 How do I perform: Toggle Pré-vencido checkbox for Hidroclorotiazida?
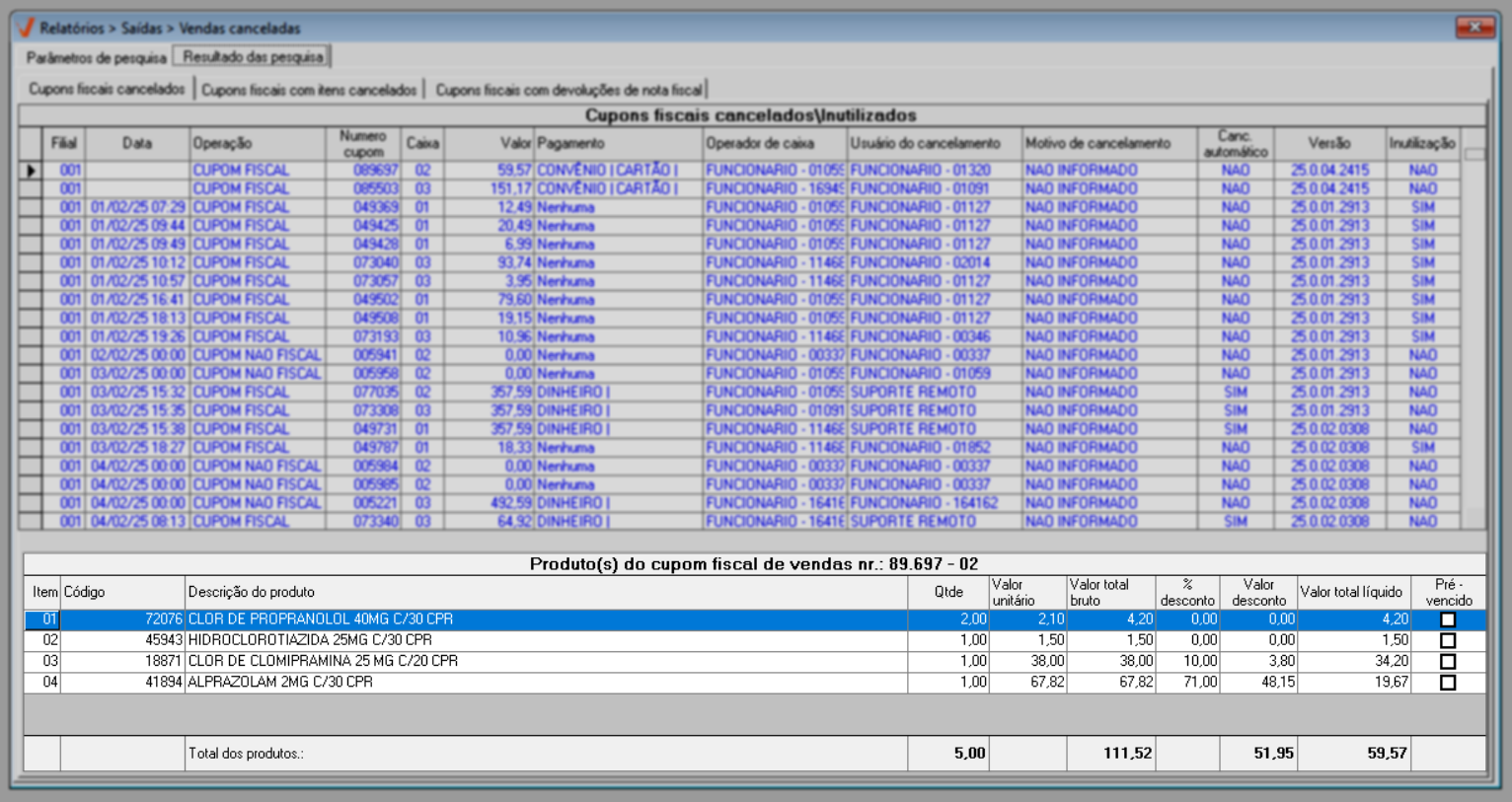1448,640
